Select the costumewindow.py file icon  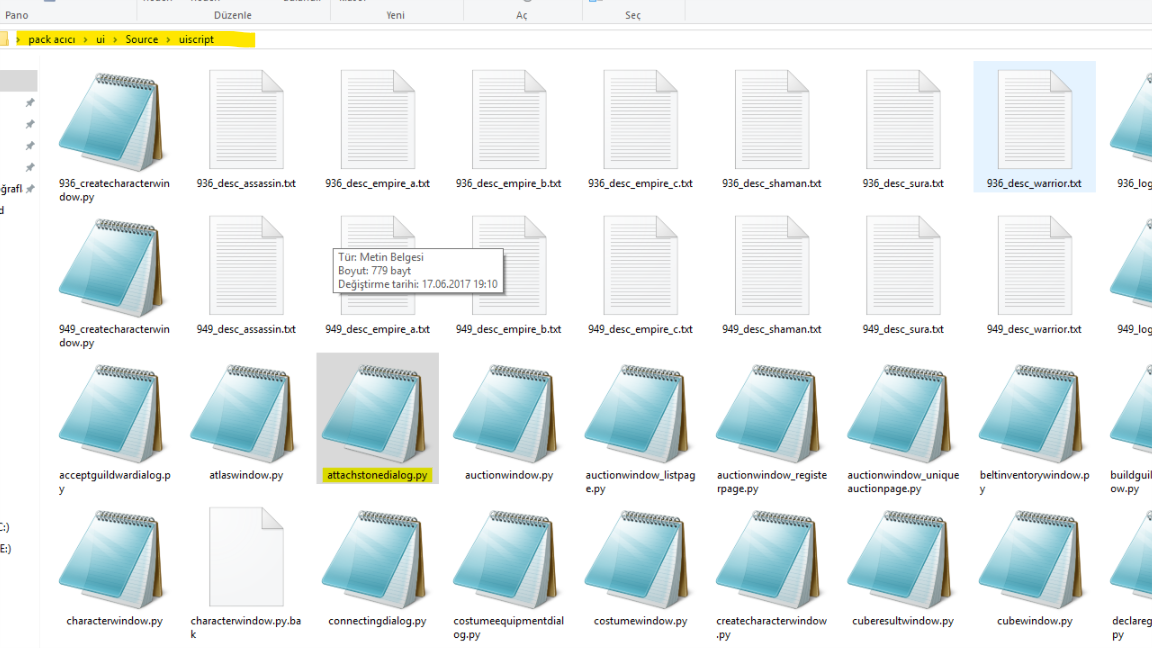point(637,560)
